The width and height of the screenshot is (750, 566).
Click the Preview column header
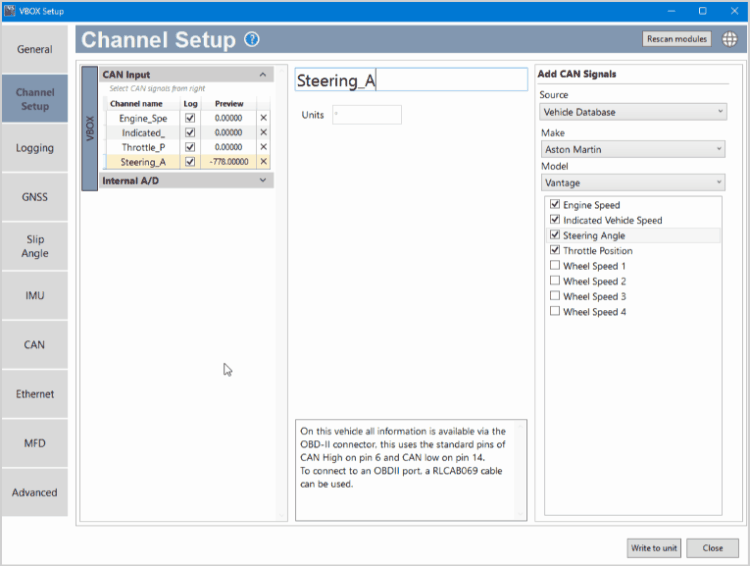229,103
